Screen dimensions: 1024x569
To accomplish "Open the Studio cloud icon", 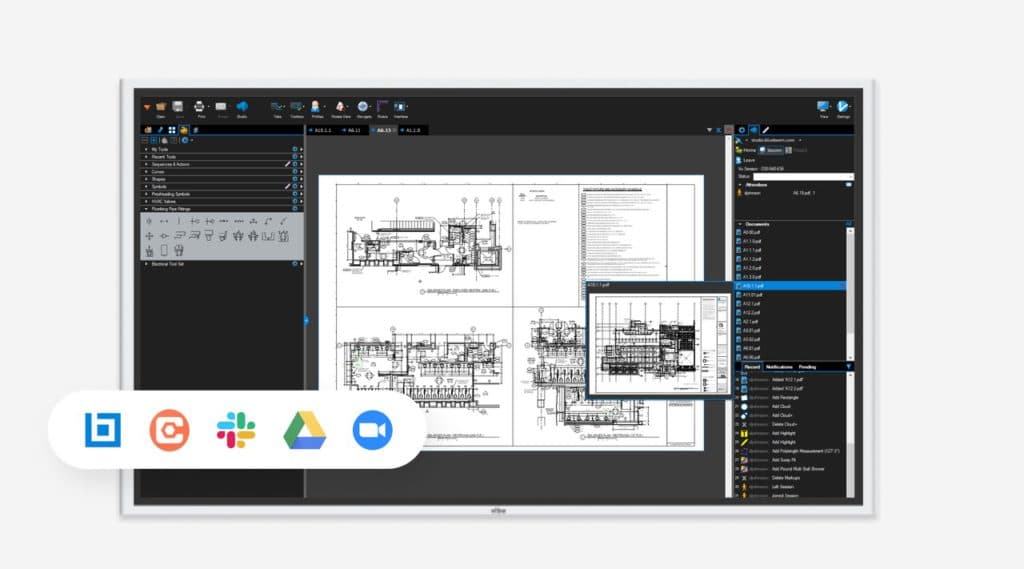I will 242,107.
